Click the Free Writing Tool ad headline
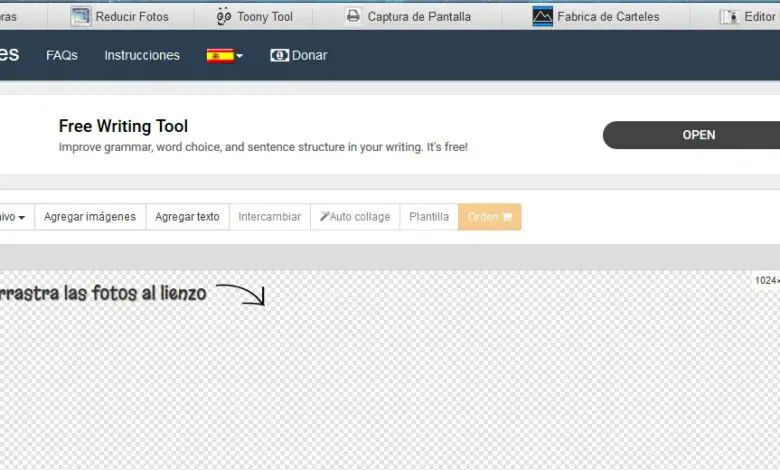The image size is (780, 470). point(123,126)
